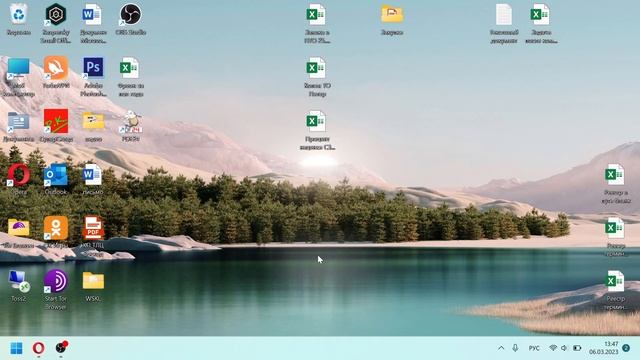The width and height of the screenshot is (640, 360).
Task: Open the Windows Start menu
Action: (16, 348)
